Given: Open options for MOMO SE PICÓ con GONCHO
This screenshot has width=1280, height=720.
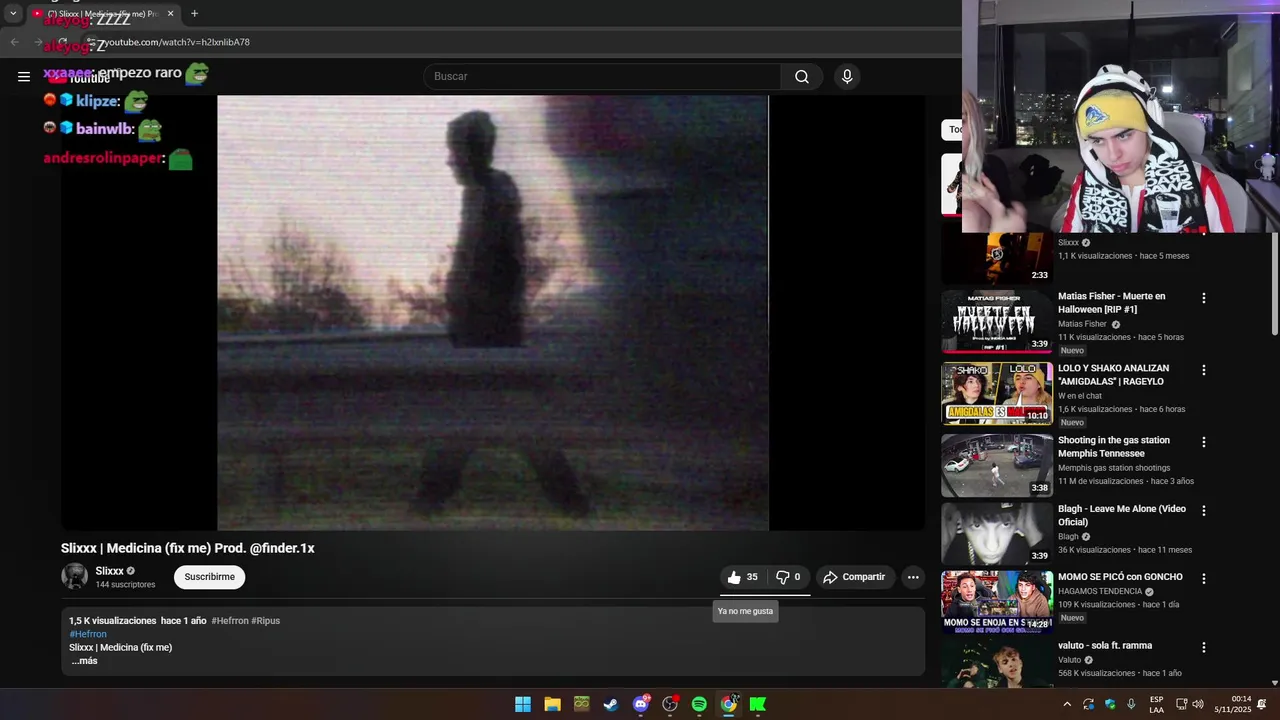Looking at the screenshot, I should click(1204, 578).
